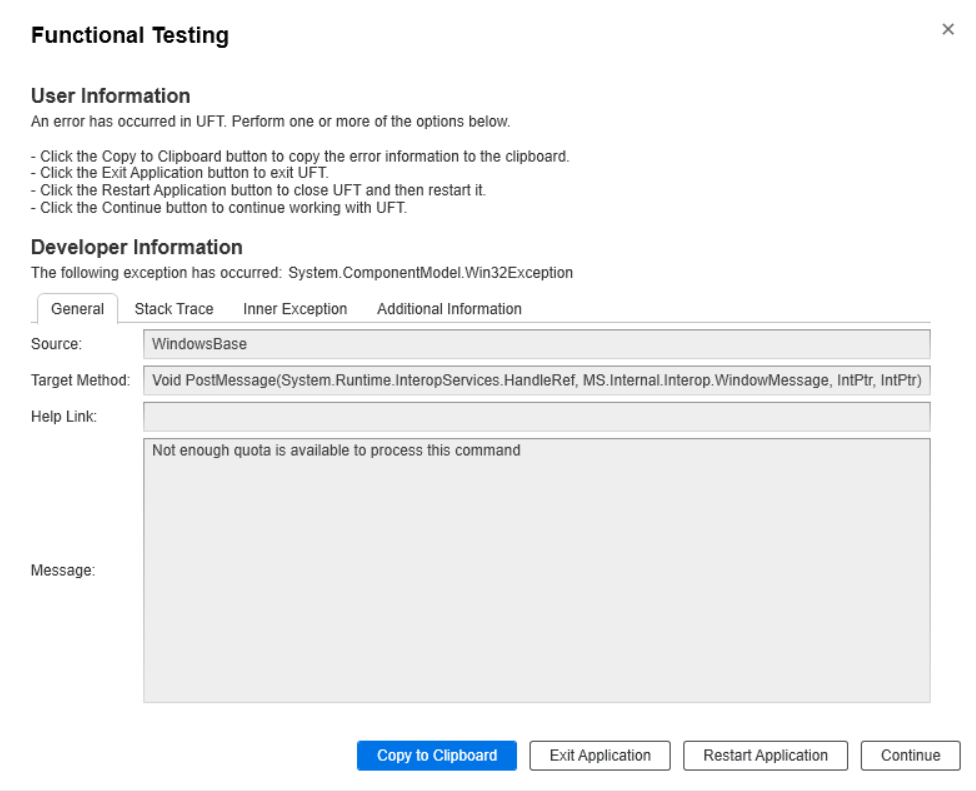Click the 'Message:' label
976x791 pixels.
click(63, 570)
